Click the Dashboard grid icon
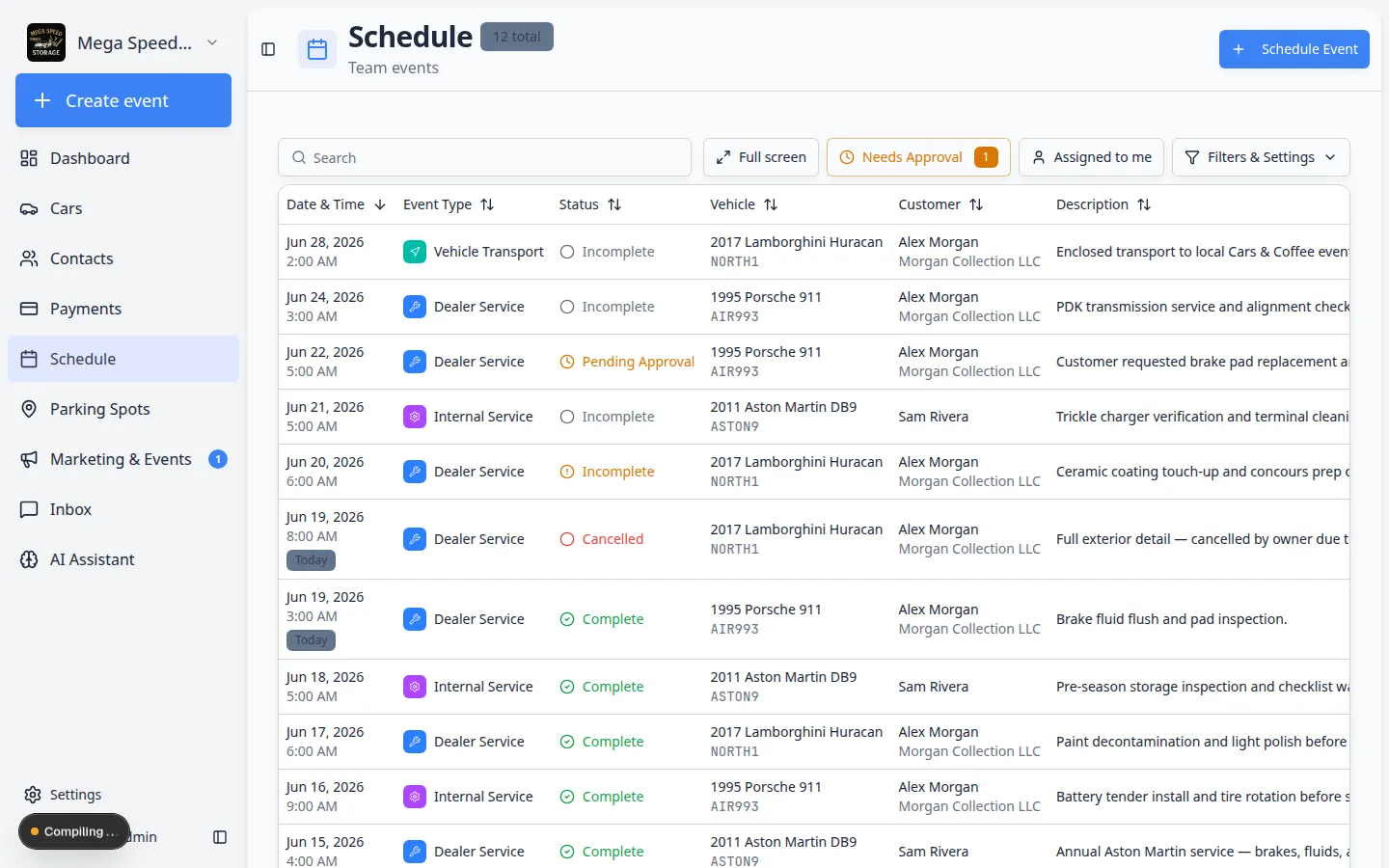 click(29, 158)
